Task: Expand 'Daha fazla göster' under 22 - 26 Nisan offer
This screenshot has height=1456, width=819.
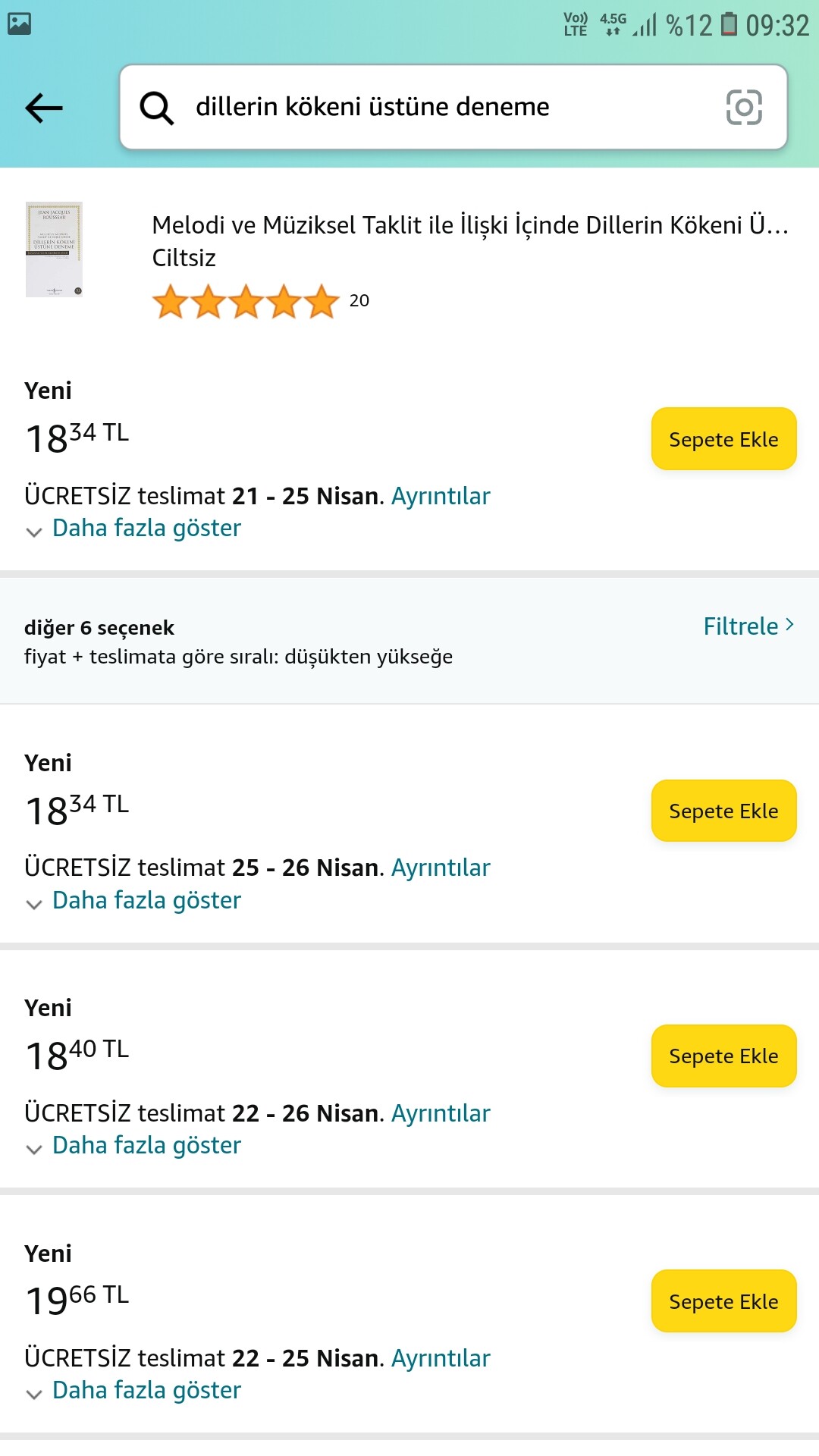Action: (146, 1146)
